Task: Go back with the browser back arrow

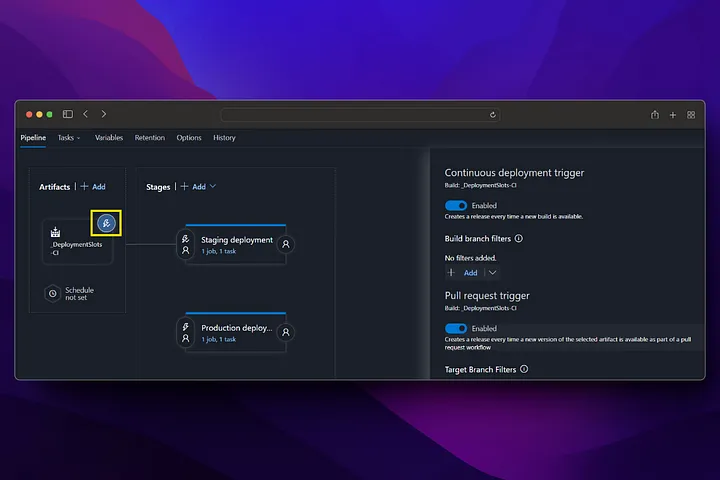Action: 85,114
